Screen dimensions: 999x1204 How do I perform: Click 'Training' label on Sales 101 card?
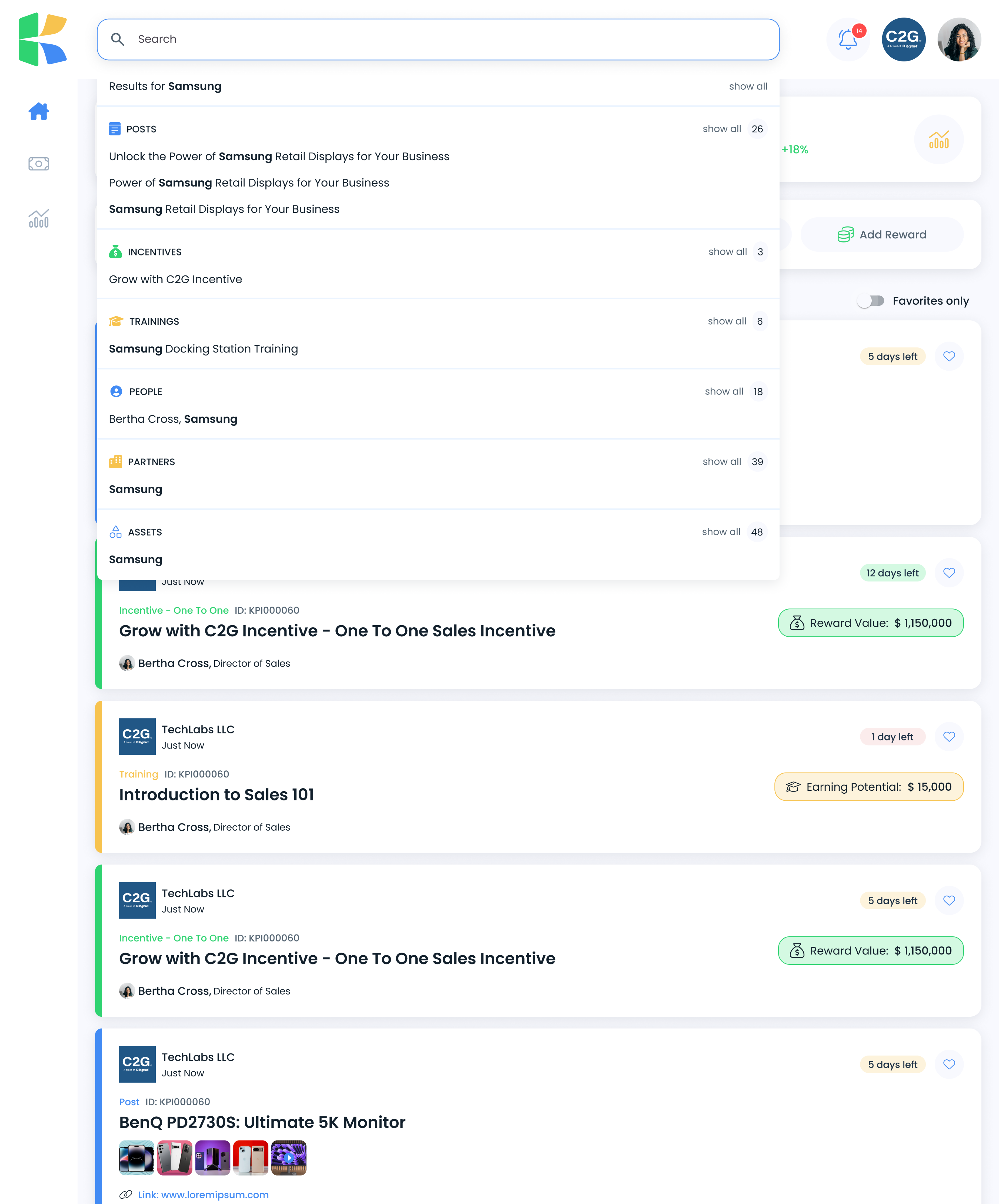click(139, 774)
